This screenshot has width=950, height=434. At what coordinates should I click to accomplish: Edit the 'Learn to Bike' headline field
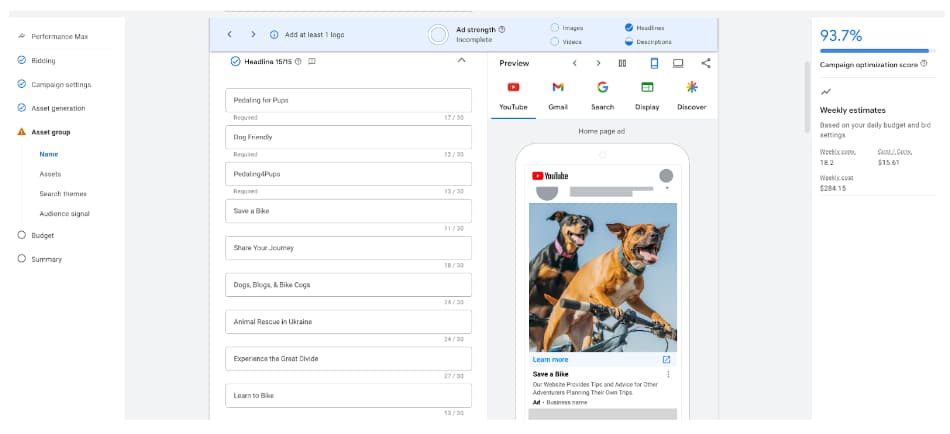pyautogui.click(x=348, y=395)
